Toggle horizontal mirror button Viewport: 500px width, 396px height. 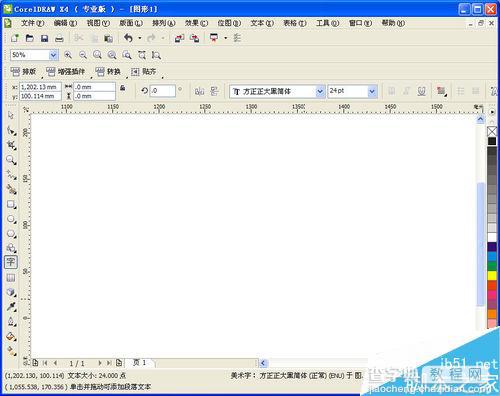click(199, 91)
